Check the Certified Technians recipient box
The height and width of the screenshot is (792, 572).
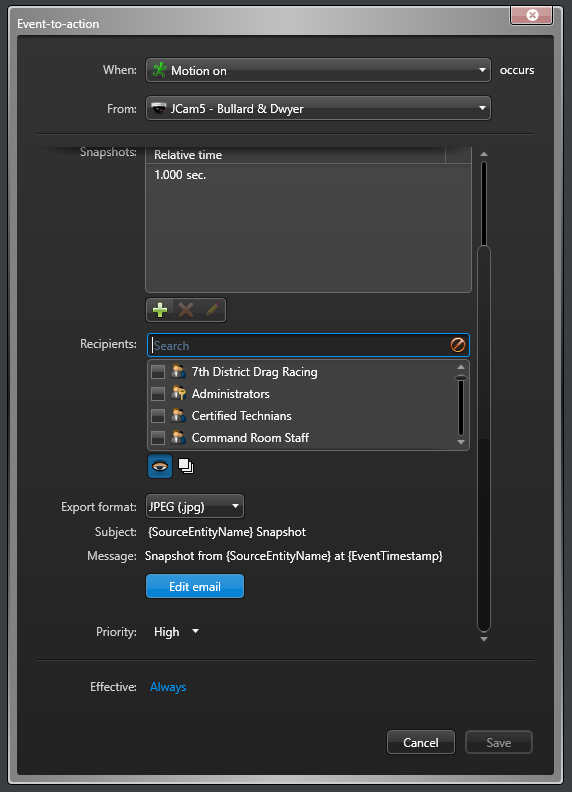click(x=158, y=416)
